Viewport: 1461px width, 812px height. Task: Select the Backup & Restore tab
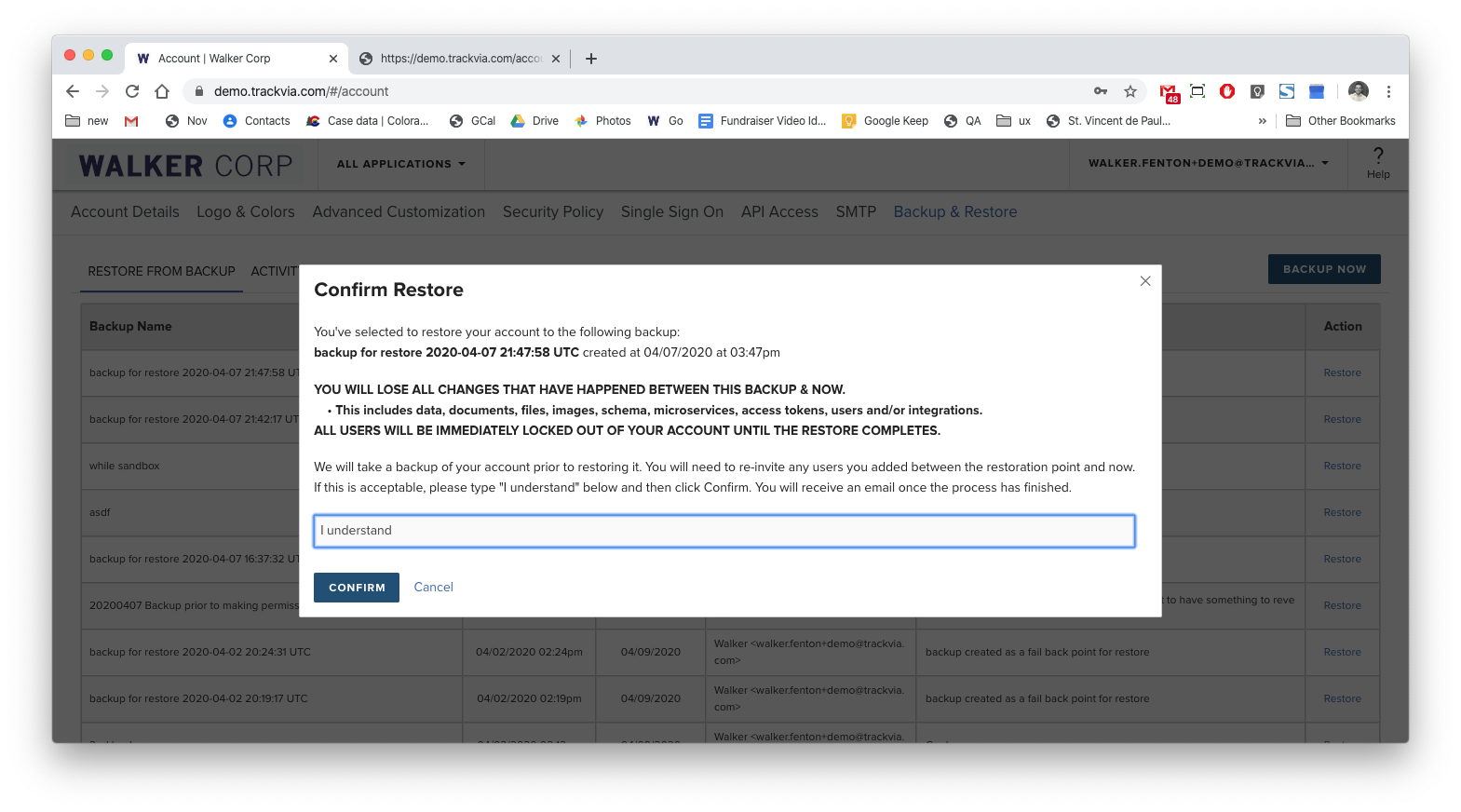pyautogui.click(x=955, y=212)
